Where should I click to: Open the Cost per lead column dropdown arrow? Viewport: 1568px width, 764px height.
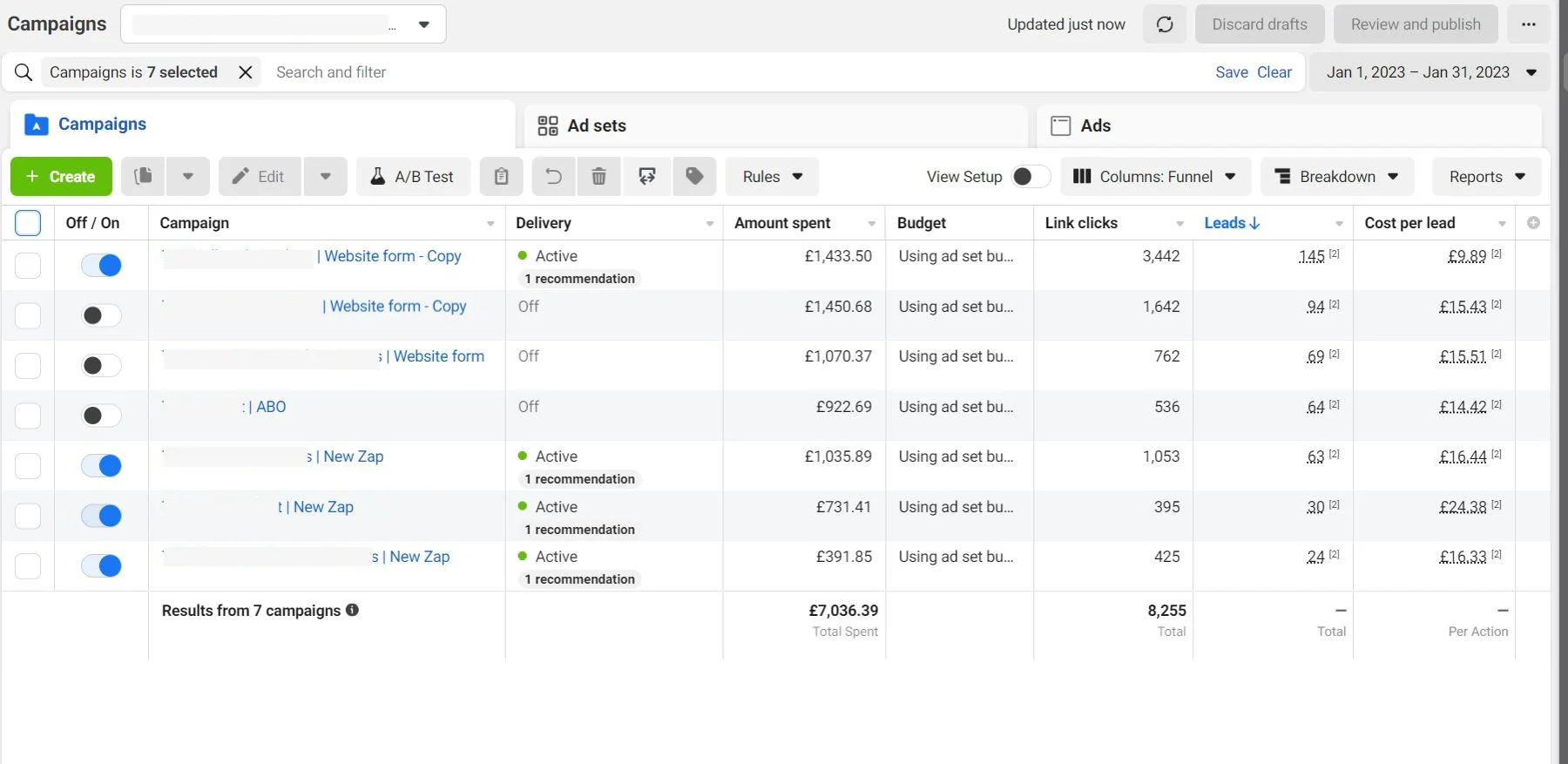click(1502, 224)
